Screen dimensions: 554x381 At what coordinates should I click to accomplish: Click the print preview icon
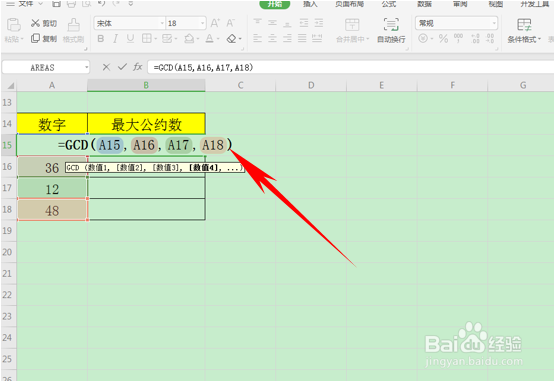coord(87,4)
